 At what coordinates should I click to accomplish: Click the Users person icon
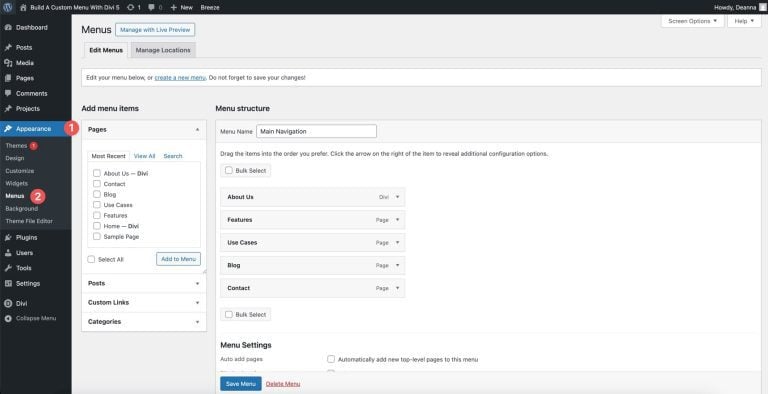(8, 253)
